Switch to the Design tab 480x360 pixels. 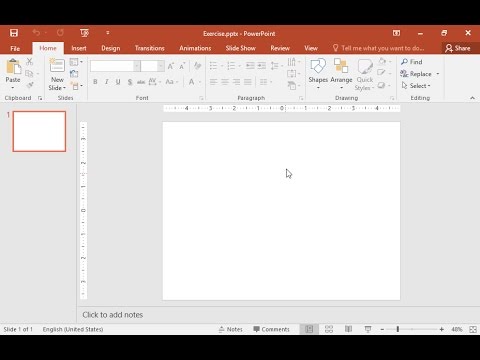point(111,48)
